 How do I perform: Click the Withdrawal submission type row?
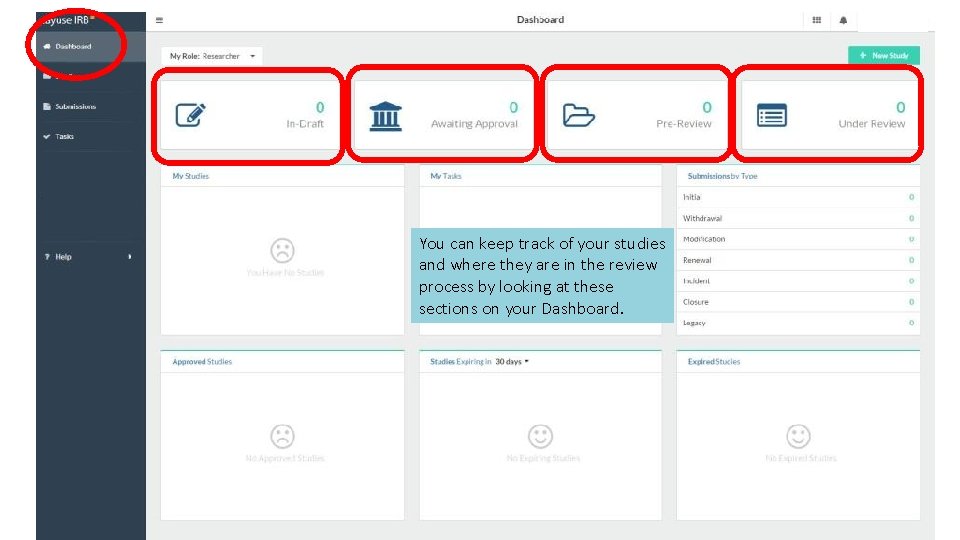pos(798,219)
